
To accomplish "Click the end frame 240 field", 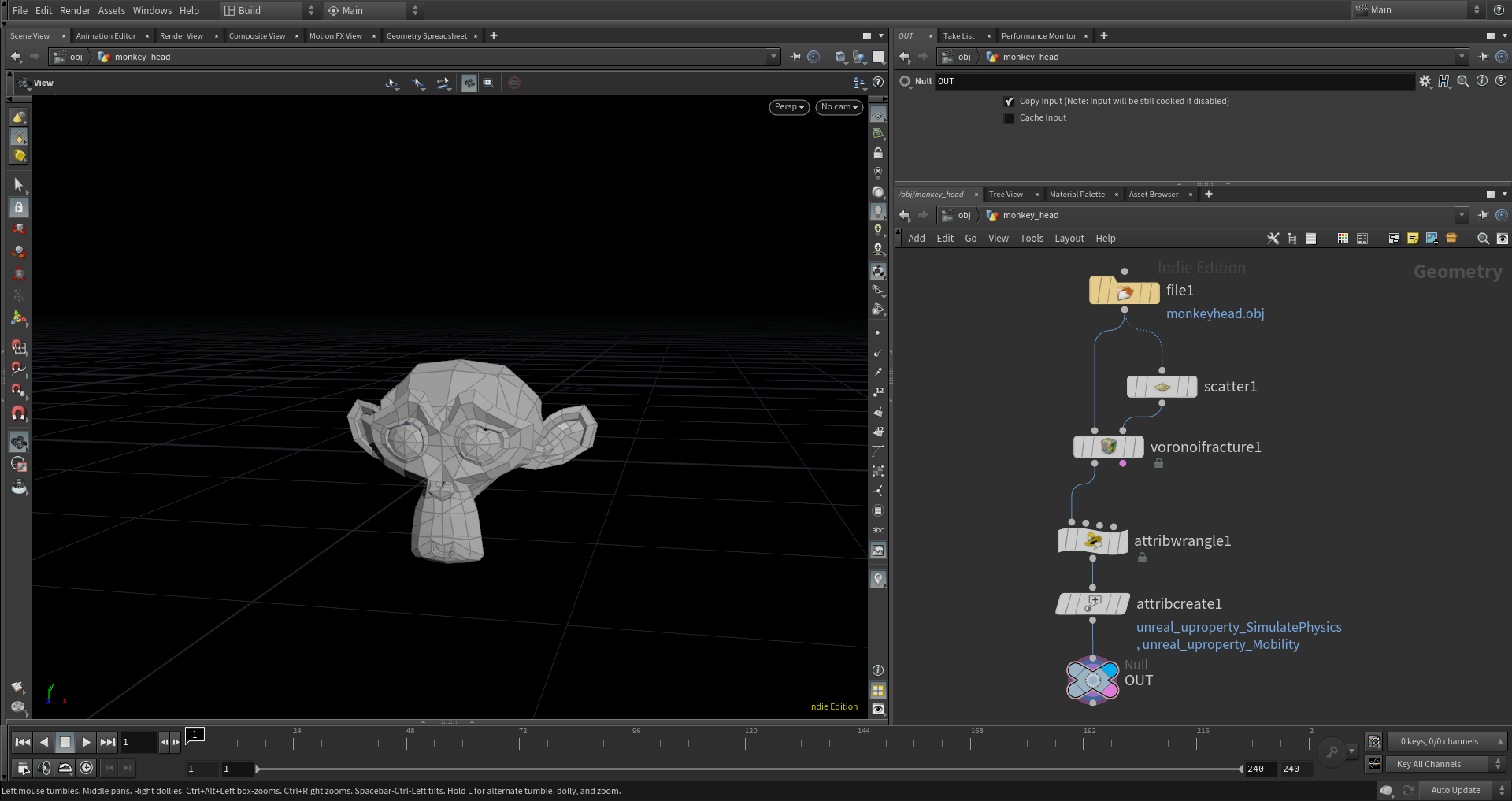I will [x=1295, y=769].
